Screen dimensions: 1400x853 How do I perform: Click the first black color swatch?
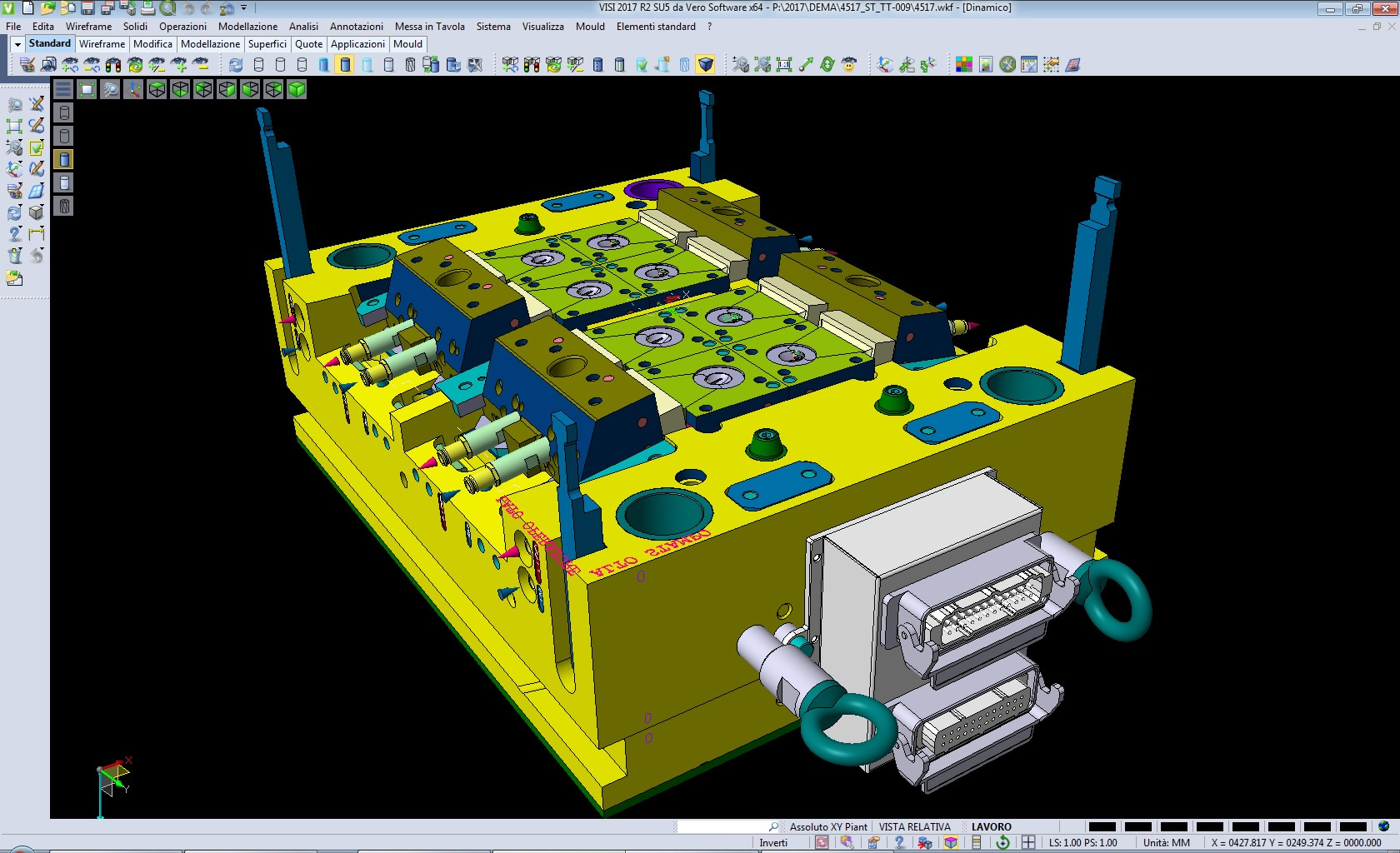coord(1102,827)
